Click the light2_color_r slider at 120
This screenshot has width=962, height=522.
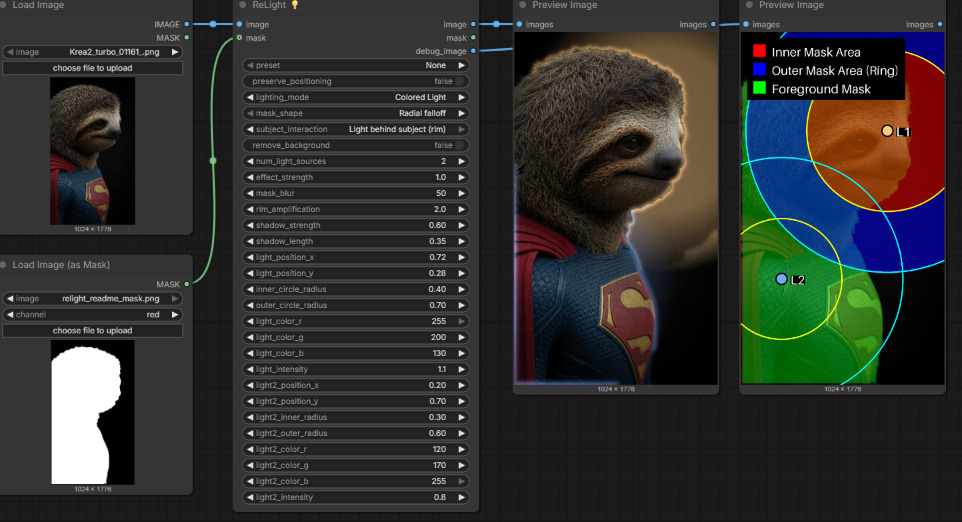pos(356,449)
